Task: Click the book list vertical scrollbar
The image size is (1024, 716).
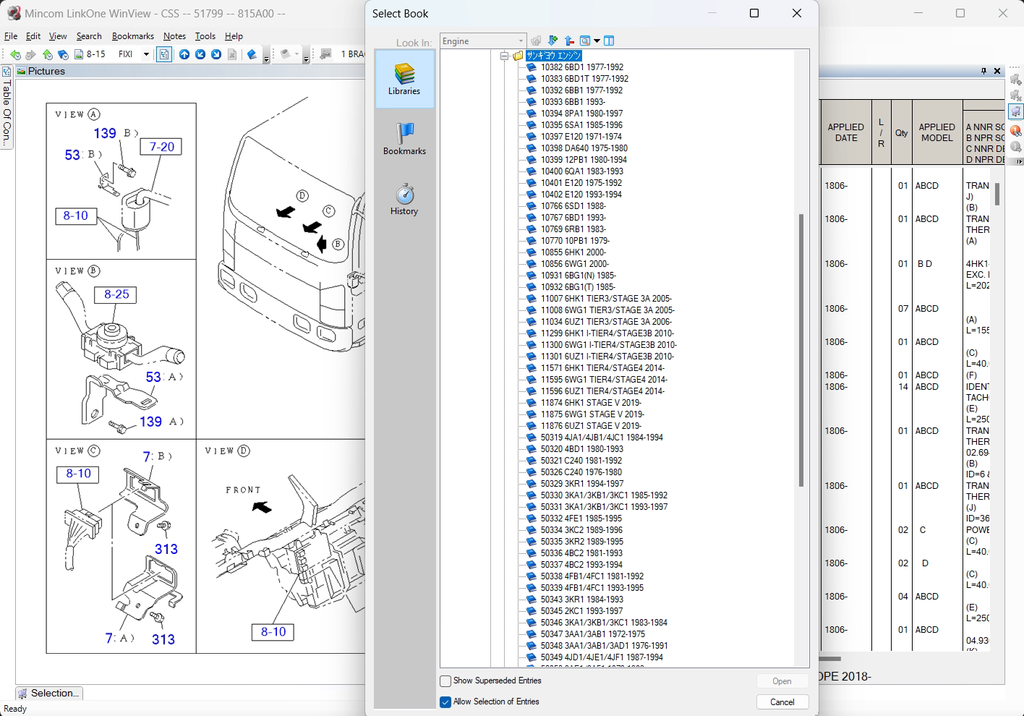Action: click(801, 350)
